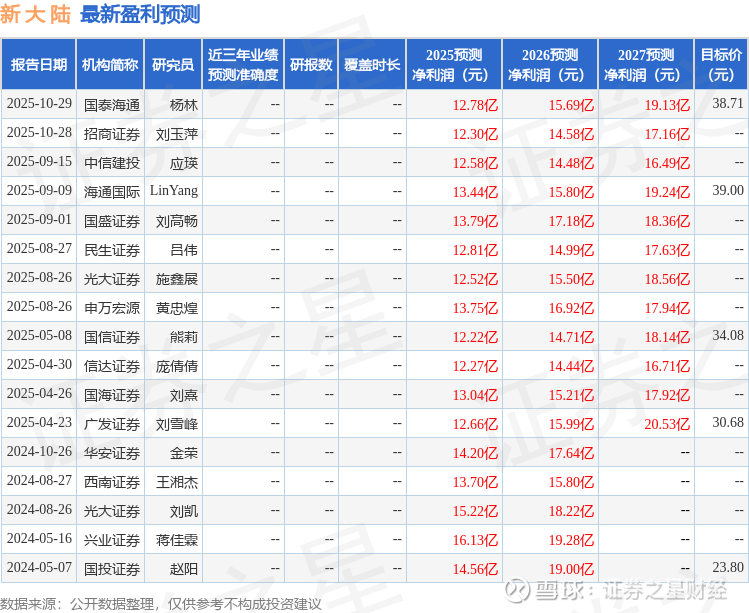749x613 pixels.
Task: Click the 16.13亿 profit value
Action: (x=475, y=540)
